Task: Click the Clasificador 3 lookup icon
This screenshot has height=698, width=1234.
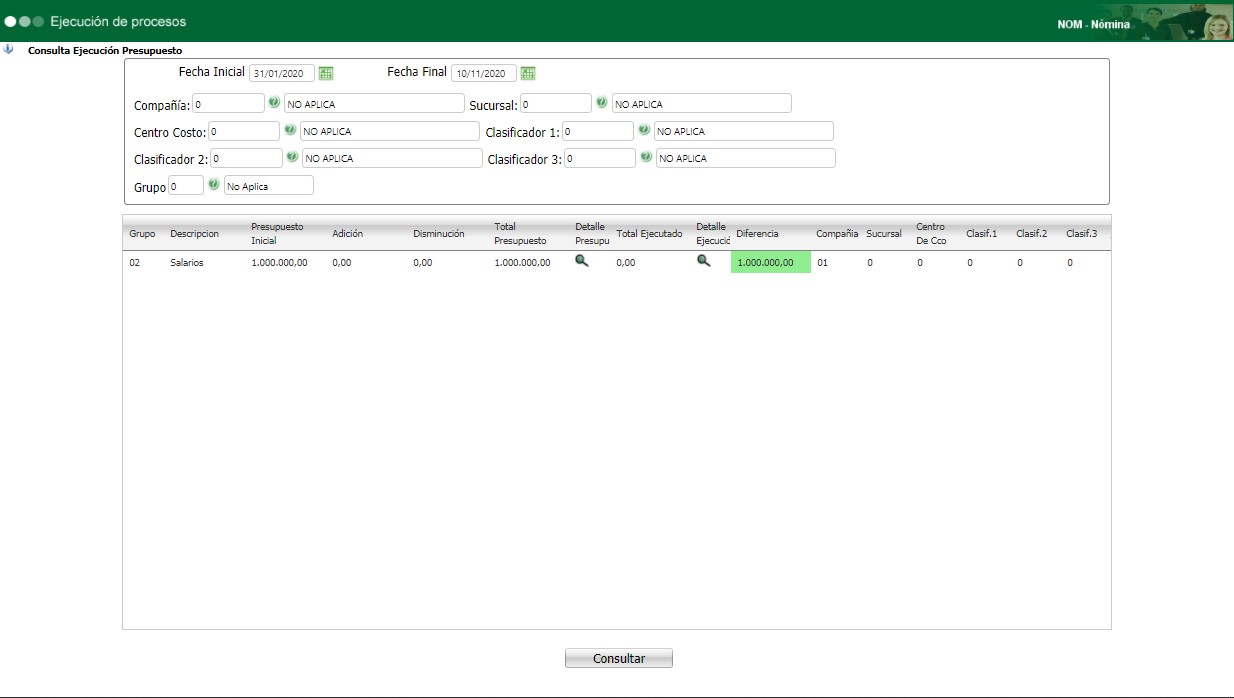Action: (646, 157)
